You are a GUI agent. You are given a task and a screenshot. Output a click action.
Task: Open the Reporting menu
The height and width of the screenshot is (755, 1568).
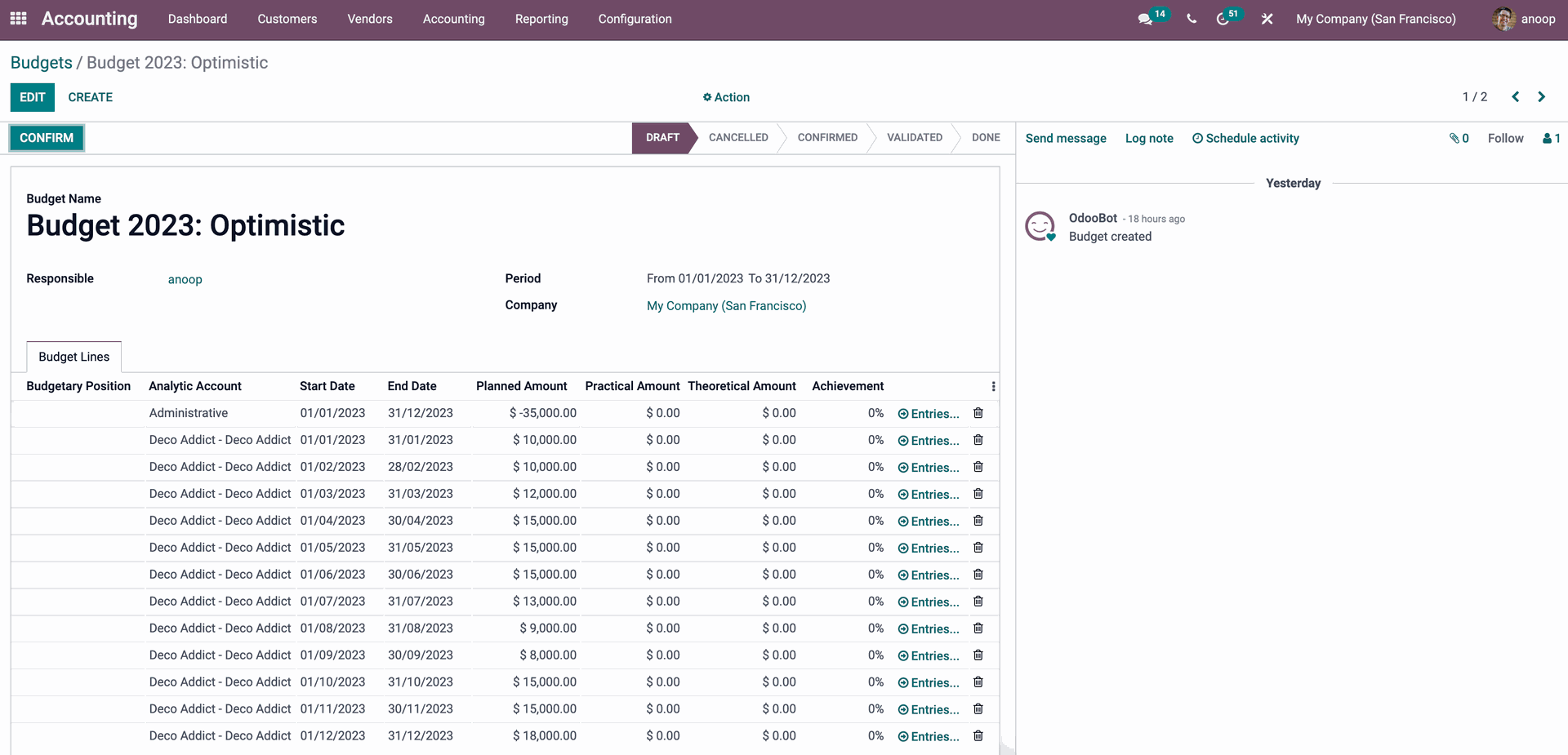pyautogui.click(x=541, y=19)
